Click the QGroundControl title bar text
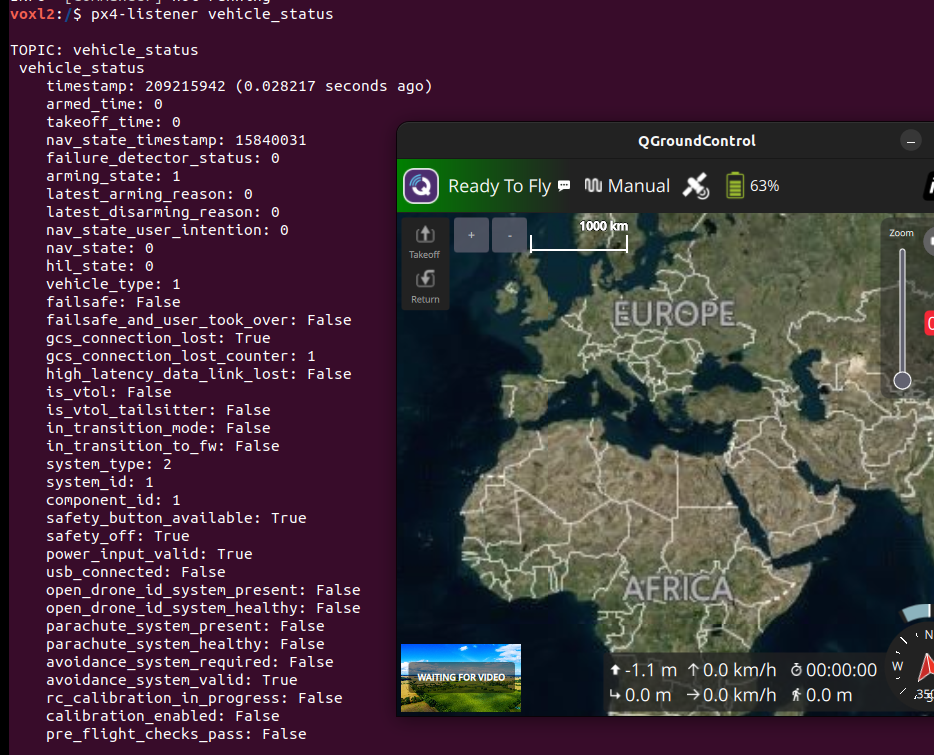This screenshot has width=934, height=755. 696,141
